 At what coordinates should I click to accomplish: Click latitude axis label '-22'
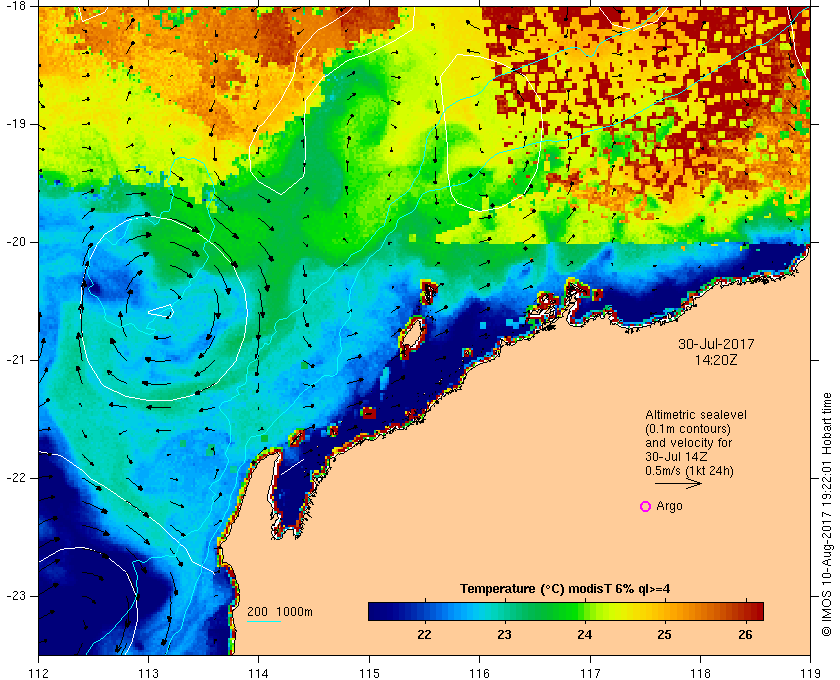[x=15, y=478]
